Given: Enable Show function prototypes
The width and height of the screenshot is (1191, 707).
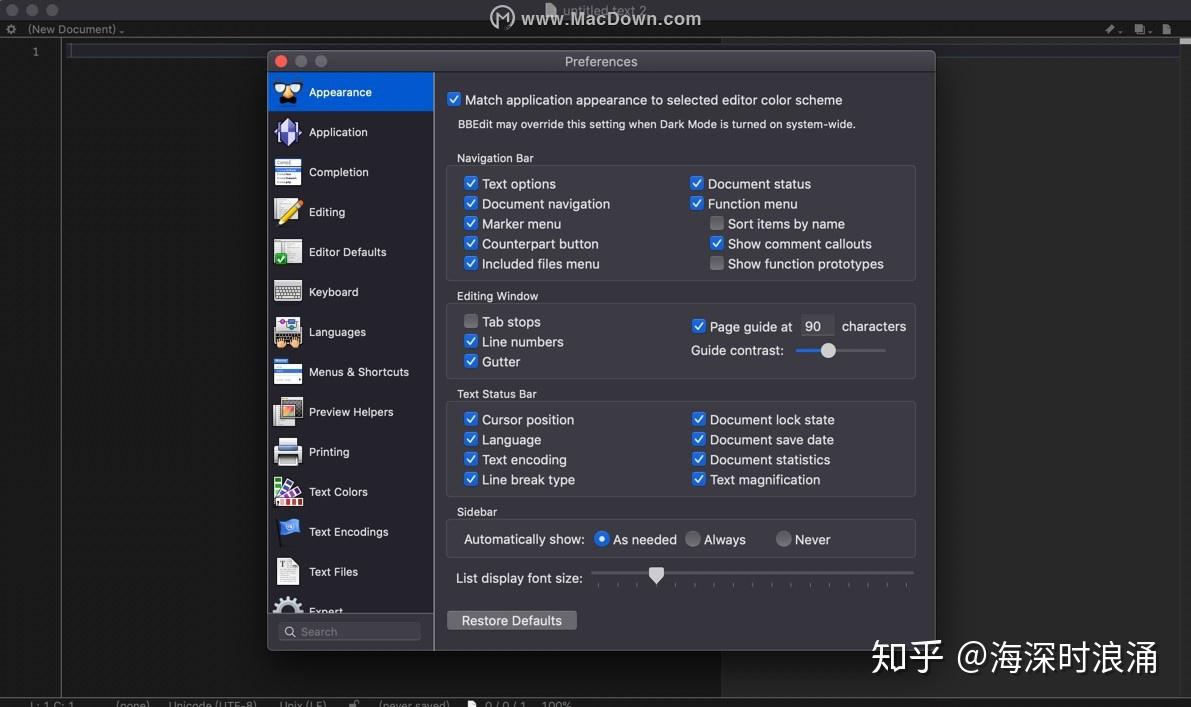Looking at the screenshot, I should click(717, 263).
